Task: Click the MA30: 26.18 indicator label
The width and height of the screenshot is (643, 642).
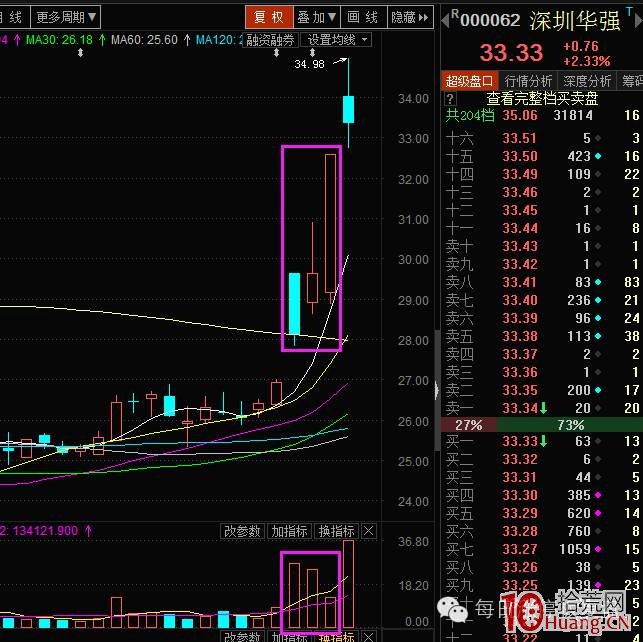Action: click(x=59, y=40)
